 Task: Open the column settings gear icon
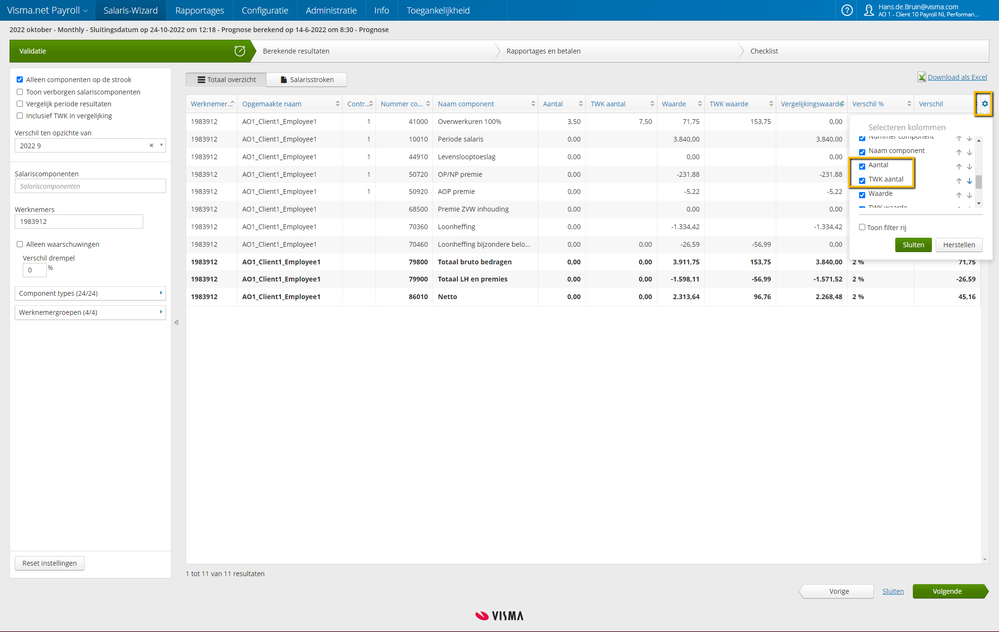984,104
